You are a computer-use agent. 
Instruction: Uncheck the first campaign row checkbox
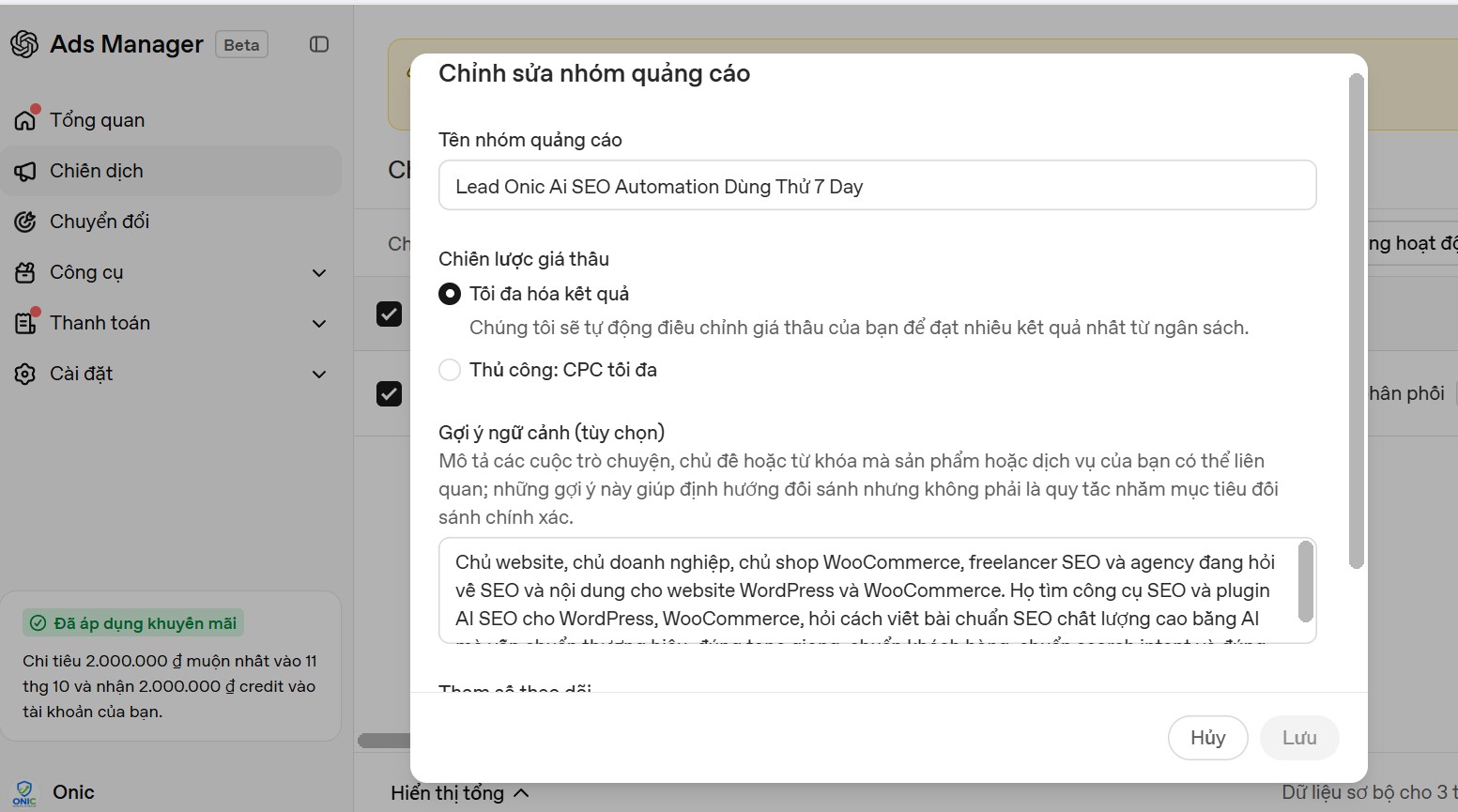[389, 314]
